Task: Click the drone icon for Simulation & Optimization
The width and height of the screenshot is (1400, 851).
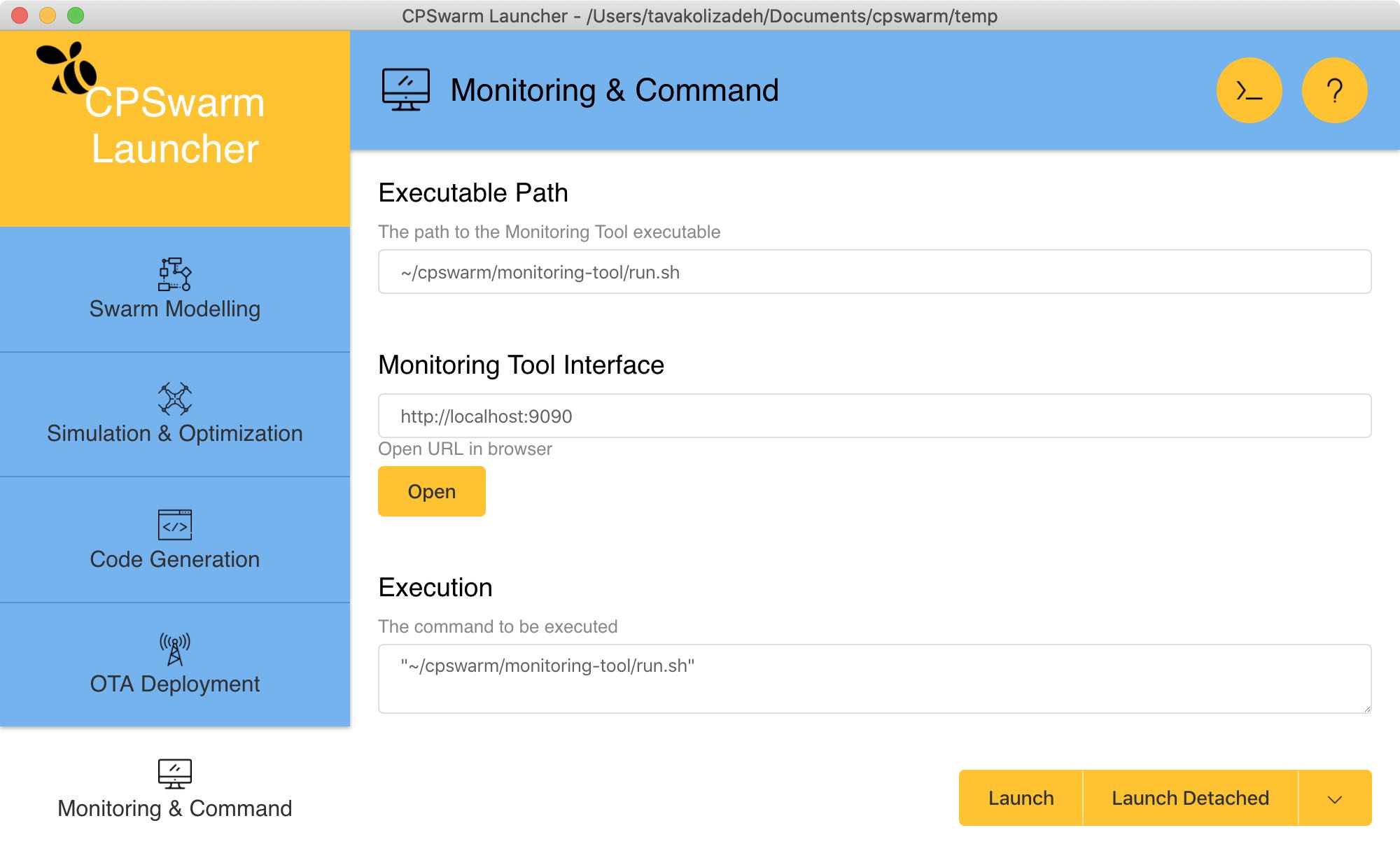Action: tap(174, 398)
